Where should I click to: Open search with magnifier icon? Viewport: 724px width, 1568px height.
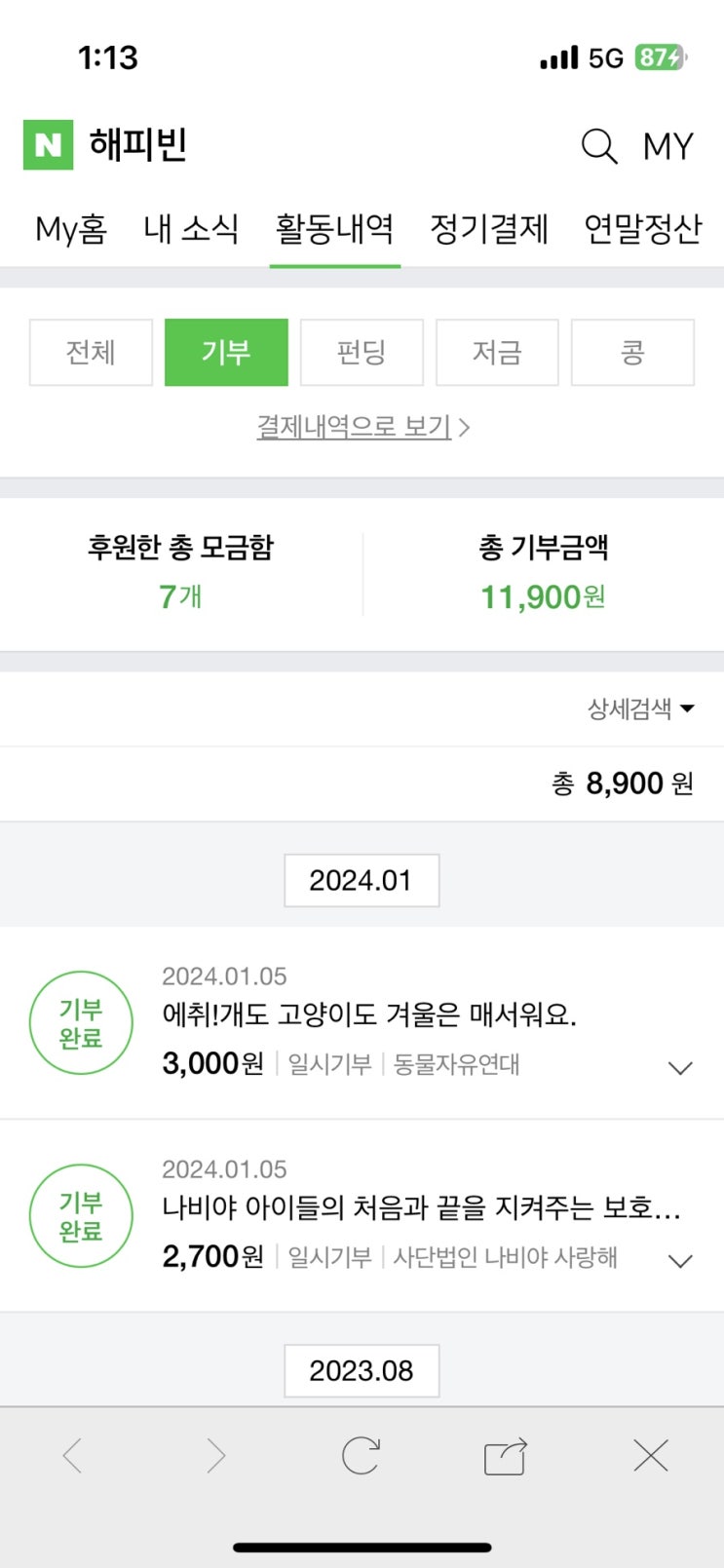pos(599,147)
